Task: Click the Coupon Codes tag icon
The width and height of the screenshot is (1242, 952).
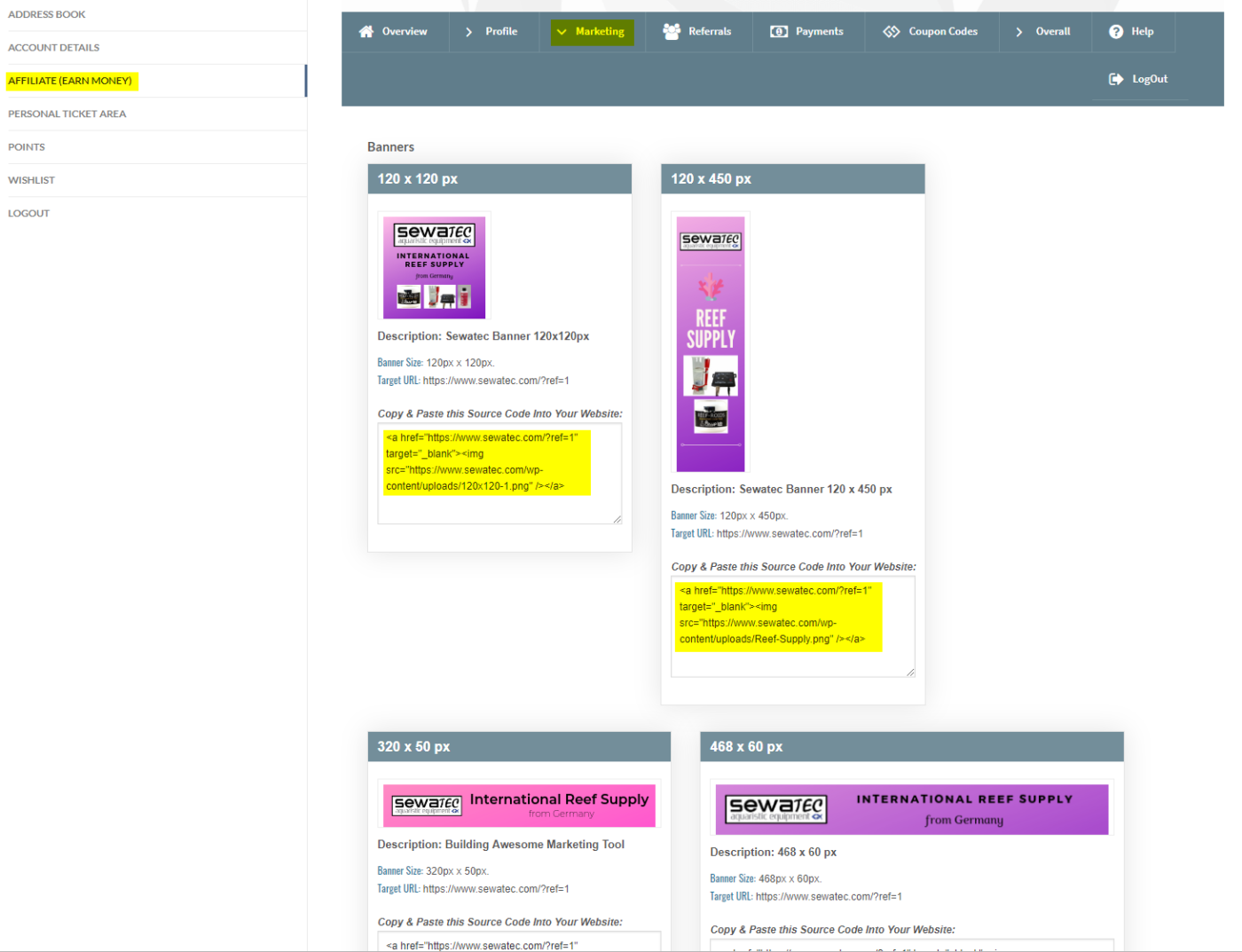Action: pyautogui.click(x=892, y=31)
